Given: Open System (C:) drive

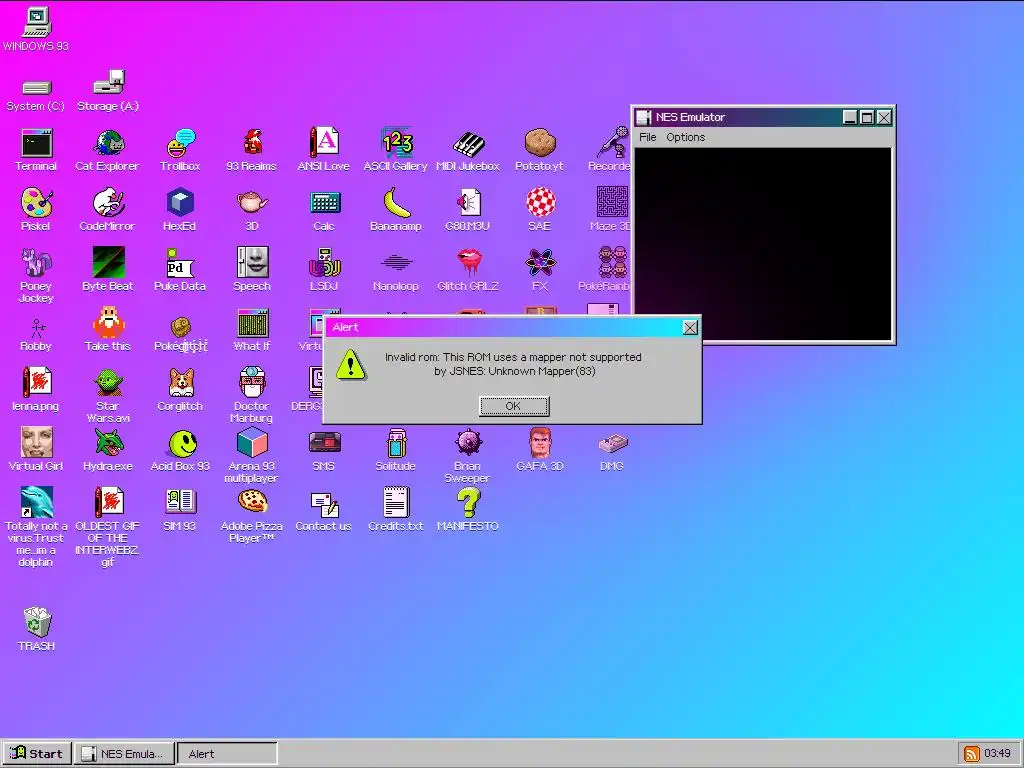Looking at the screenshot, I should pyautogui.click(x=36, y=88).
